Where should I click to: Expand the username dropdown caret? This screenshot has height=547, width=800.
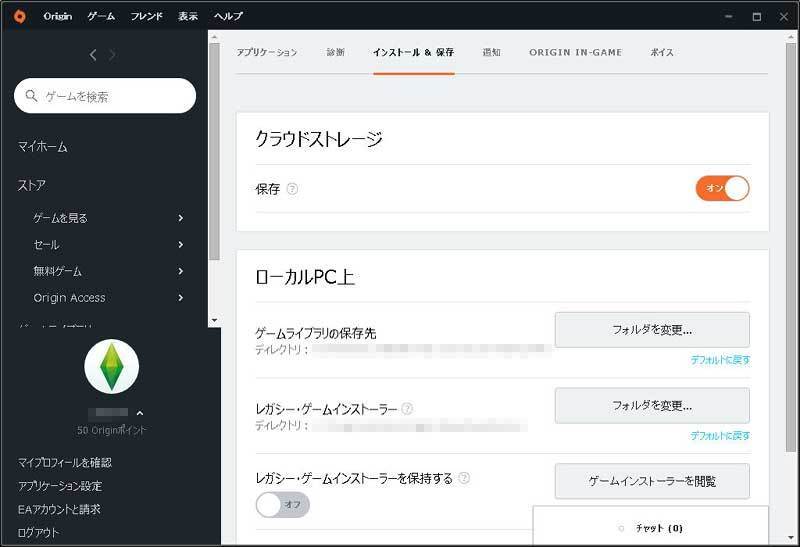coord(139,413)
